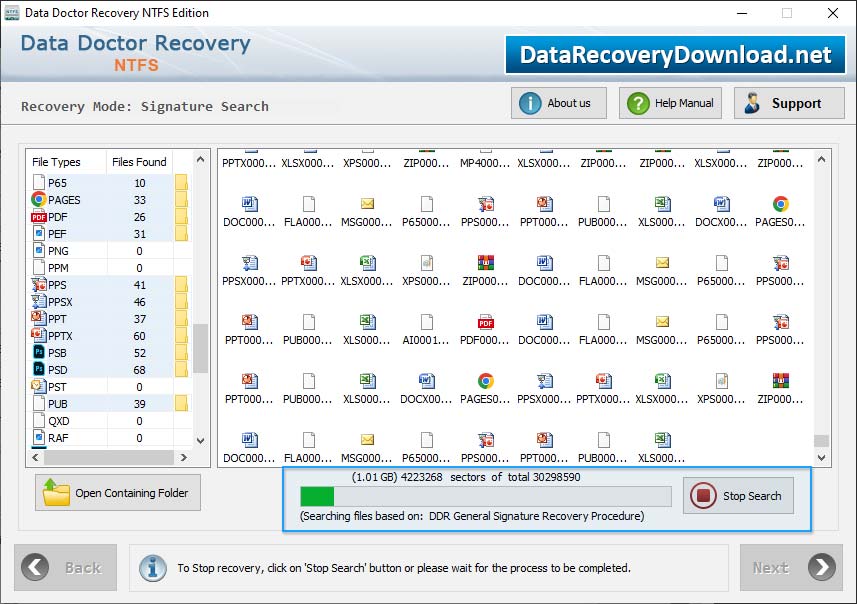Image resolution: width=857 pixels, height=604 pixels.
Task: Click the search progress bar
Action: pos(485,496)
